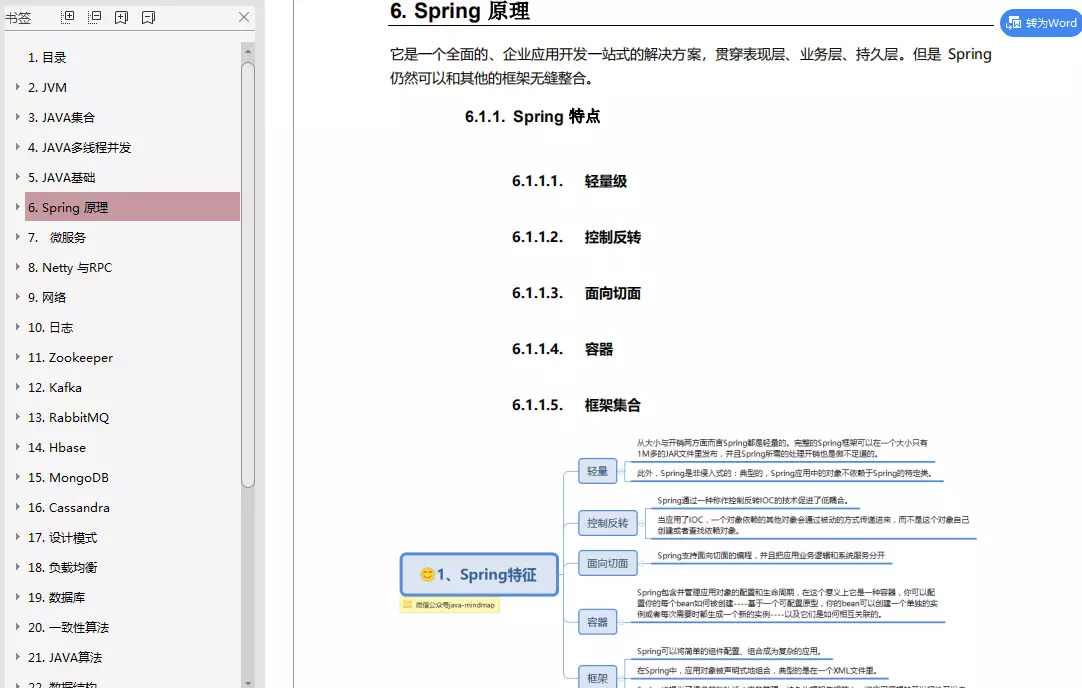Select bookmark 3. JAVA集合
This screenshot has width=1082, height=688.
61,117
